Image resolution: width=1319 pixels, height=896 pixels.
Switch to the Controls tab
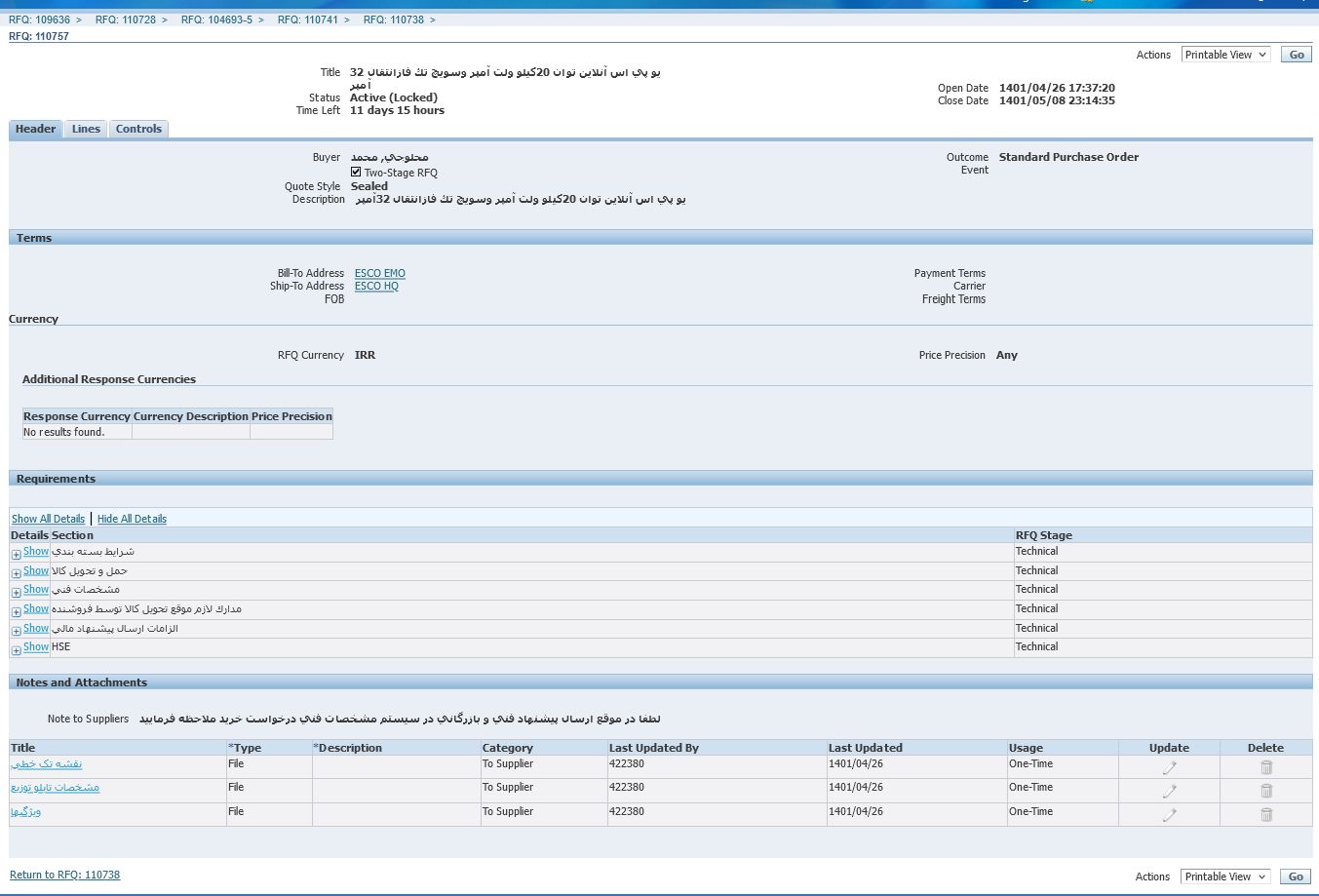(138, 129)
